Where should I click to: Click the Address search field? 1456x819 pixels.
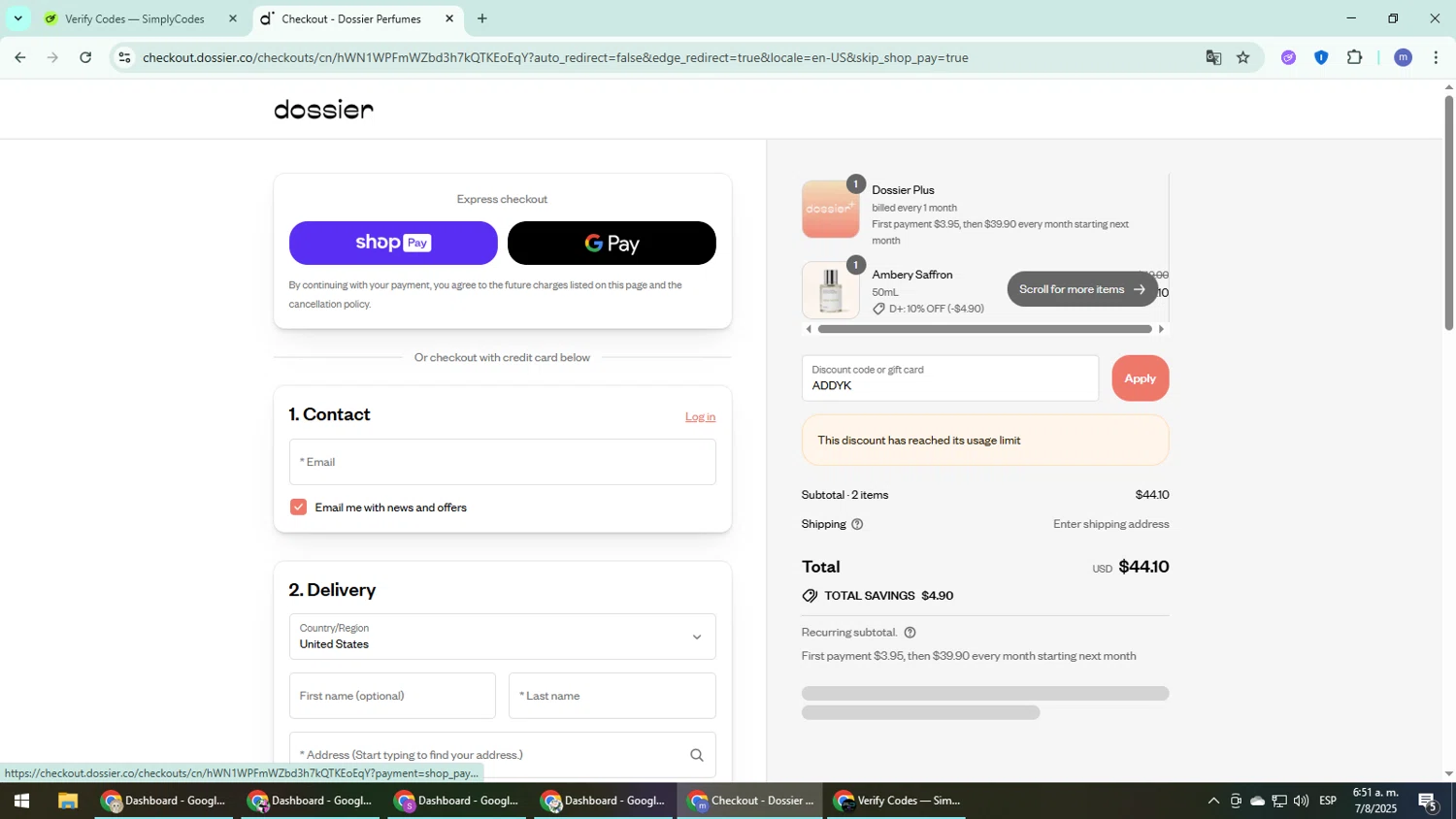click(502, 755)
